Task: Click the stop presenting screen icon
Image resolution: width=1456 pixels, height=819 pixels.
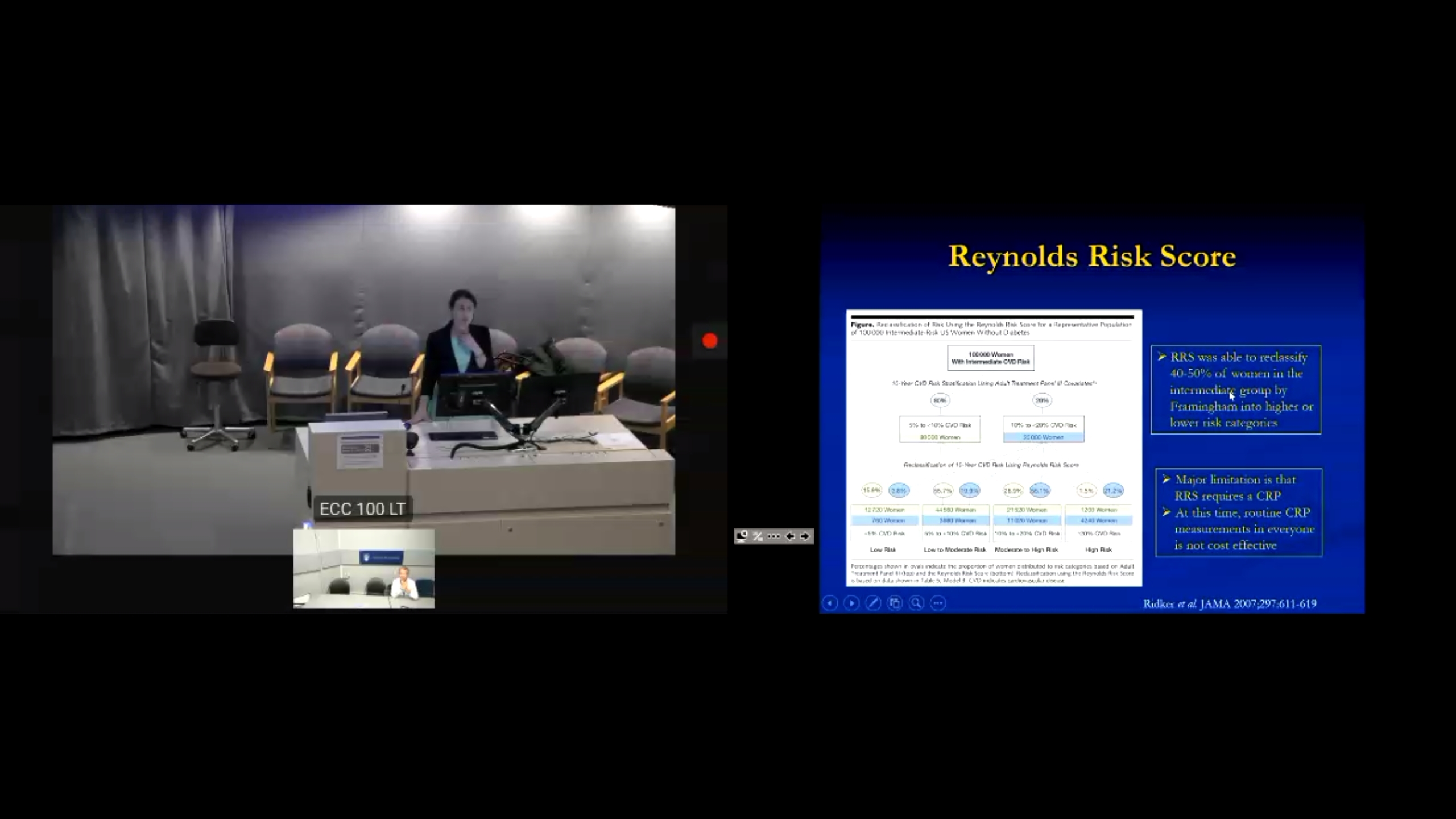Action: 742,536
